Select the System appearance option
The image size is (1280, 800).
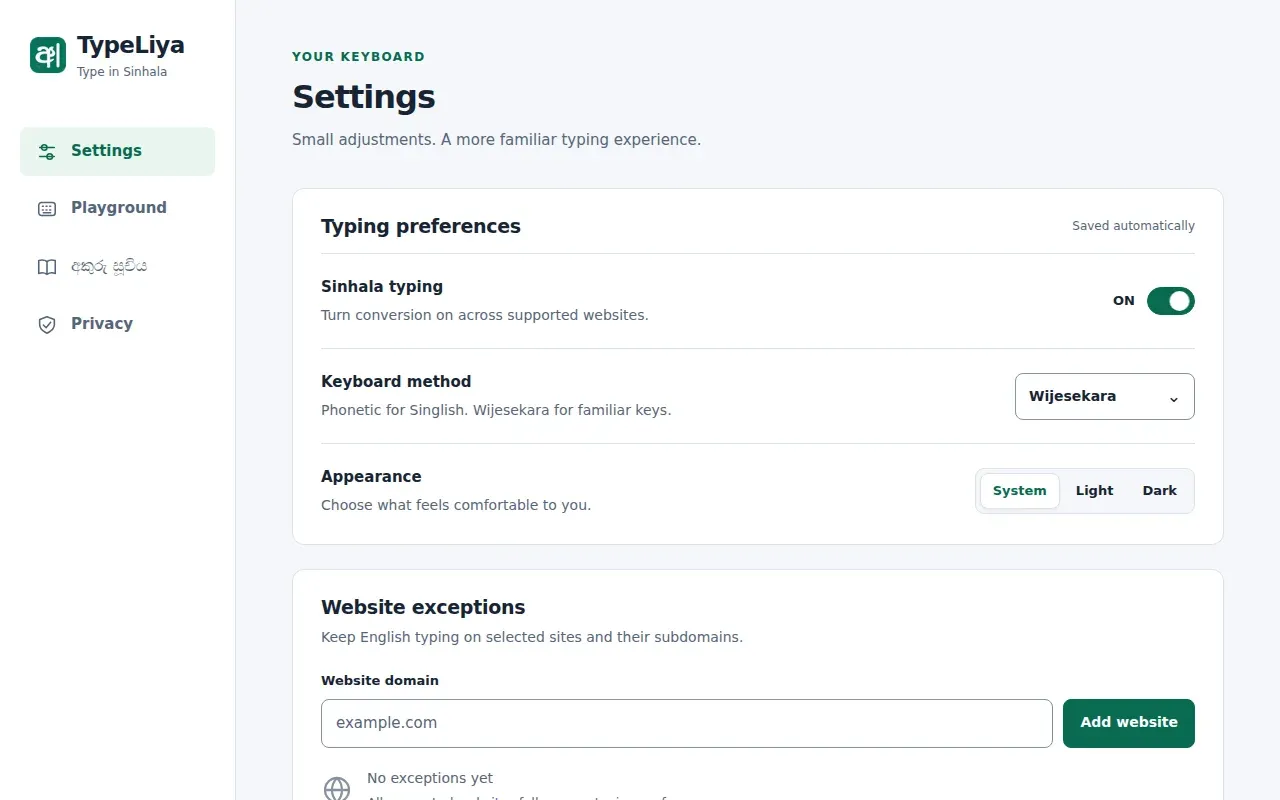(1019, 491)
